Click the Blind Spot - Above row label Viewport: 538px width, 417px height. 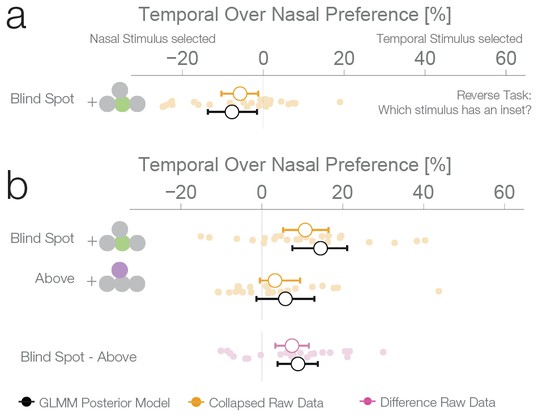click(79, 357)
